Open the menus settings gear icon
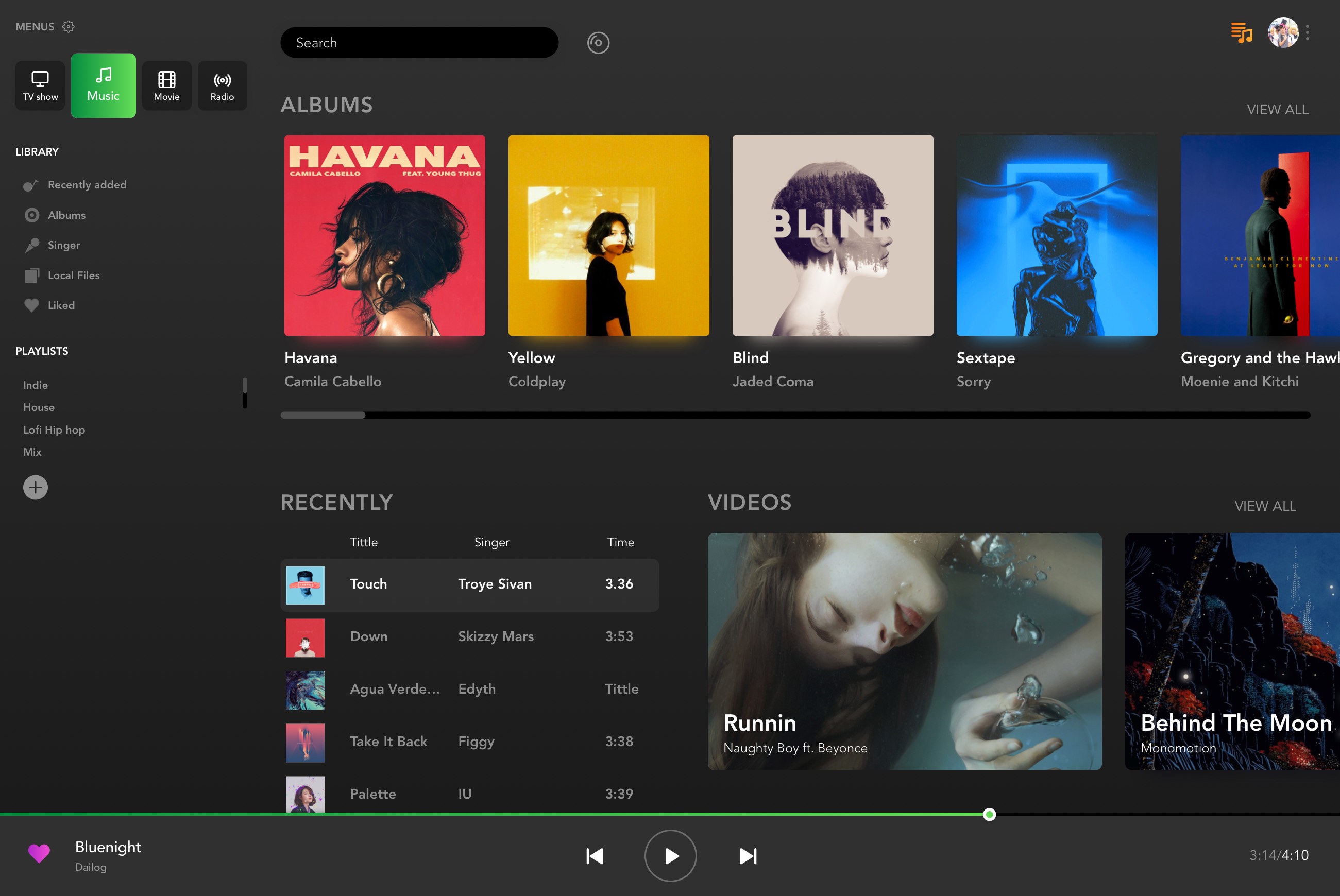 pos(68,27)
